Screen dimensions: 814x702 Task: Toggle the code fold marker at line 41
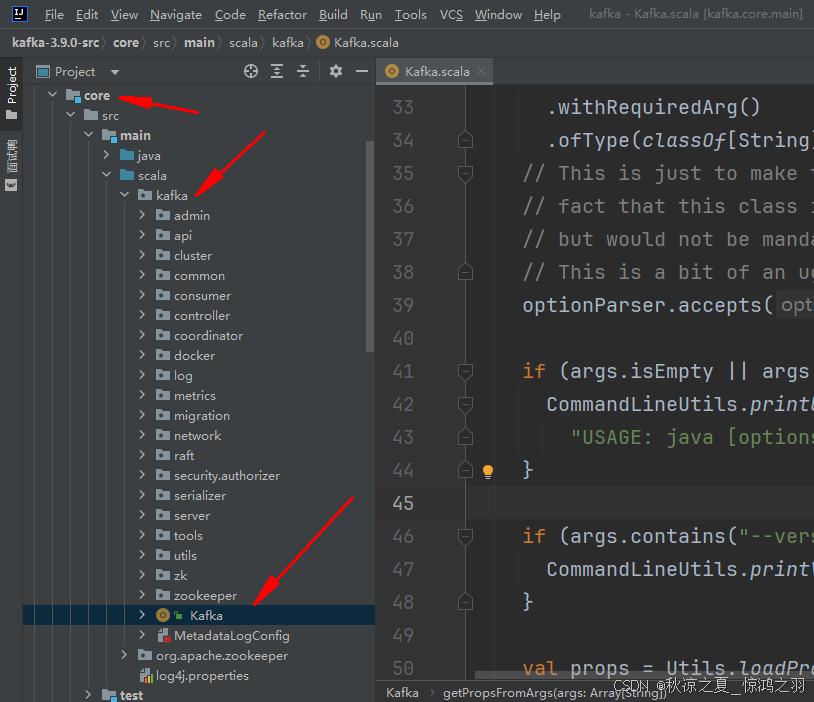pyautogui.click(x=465, y=371)
